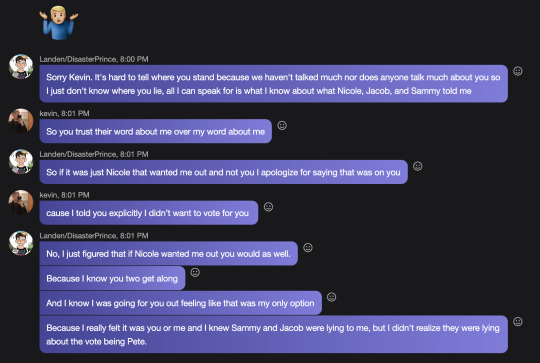Select the 'So you trust their word about me' bubble

click(156, 131)
